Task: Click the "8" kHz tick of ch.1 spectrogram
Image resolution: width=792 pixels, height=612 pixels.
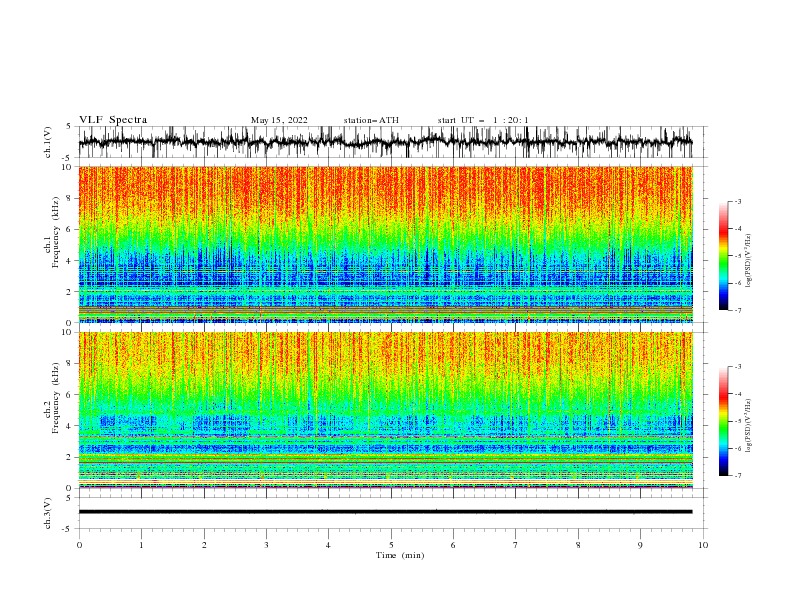Action: [70, 198]
